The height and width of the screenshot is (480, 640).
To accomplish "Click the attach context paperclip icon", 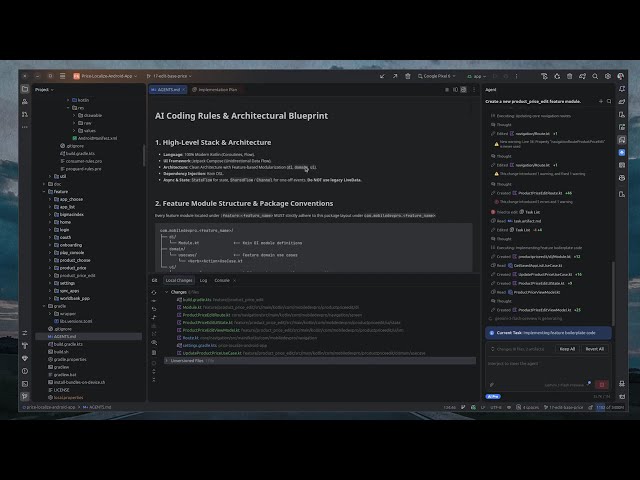I will (492, 384).
